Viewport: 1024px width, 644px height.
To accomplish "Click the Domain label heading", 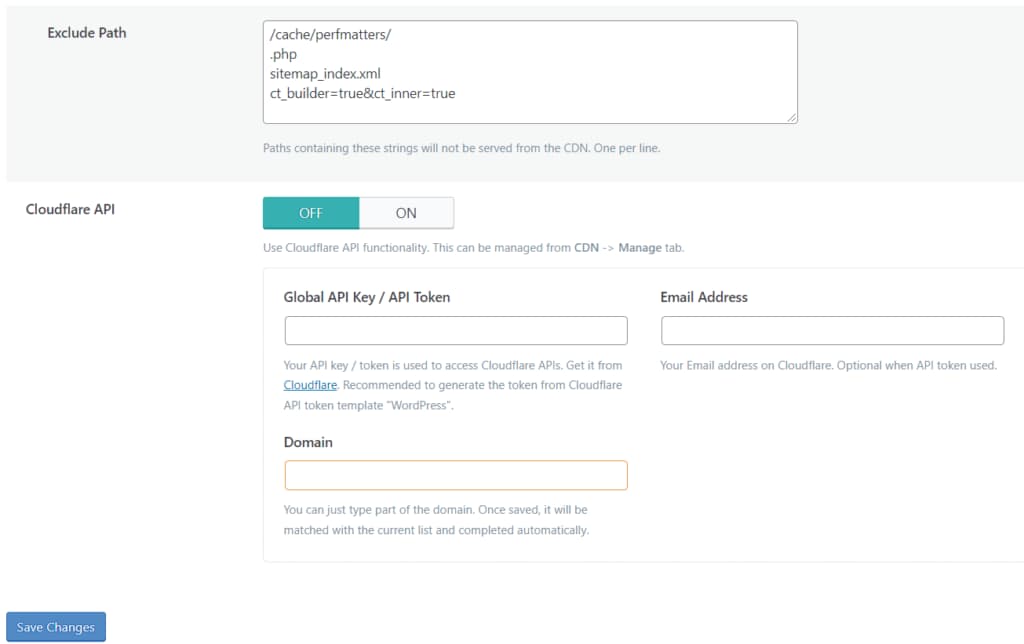I will click(308, 442).
